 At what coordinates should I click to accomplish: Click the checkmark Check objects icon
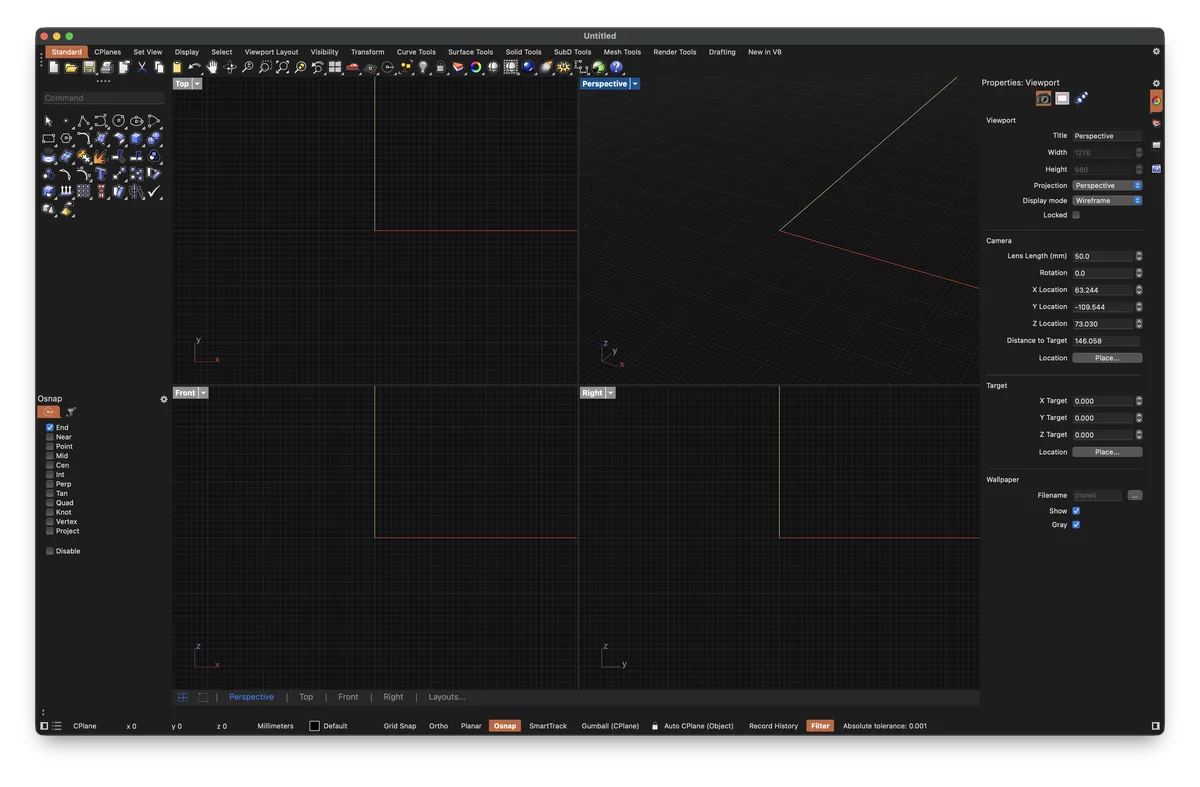click(154, 192)
